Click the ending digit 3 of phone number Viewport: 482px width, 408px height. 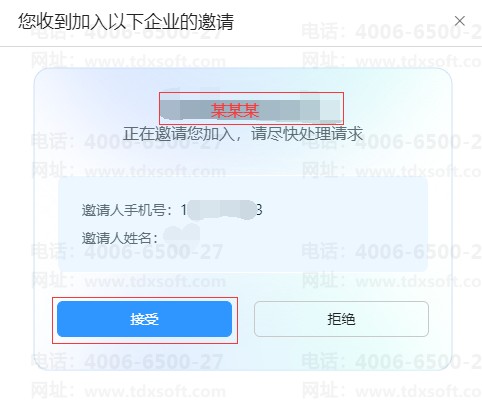(259, 210)
